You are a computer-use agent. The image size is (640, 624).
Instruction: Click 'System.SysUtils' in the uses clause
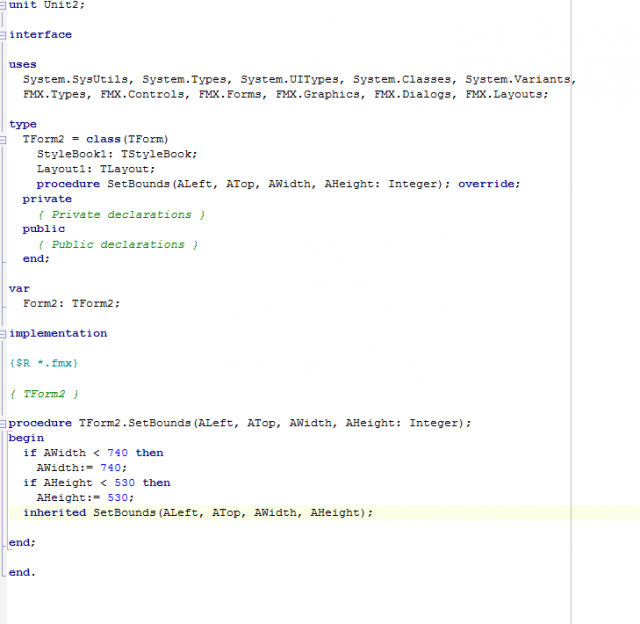click(76, 79)
